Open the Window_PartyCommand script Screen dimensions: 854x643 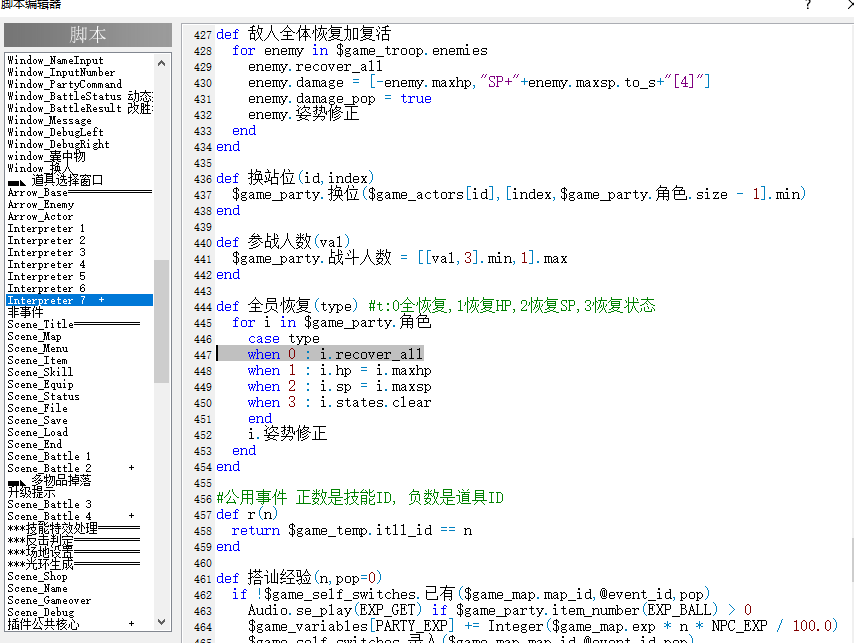click(65, 84)
